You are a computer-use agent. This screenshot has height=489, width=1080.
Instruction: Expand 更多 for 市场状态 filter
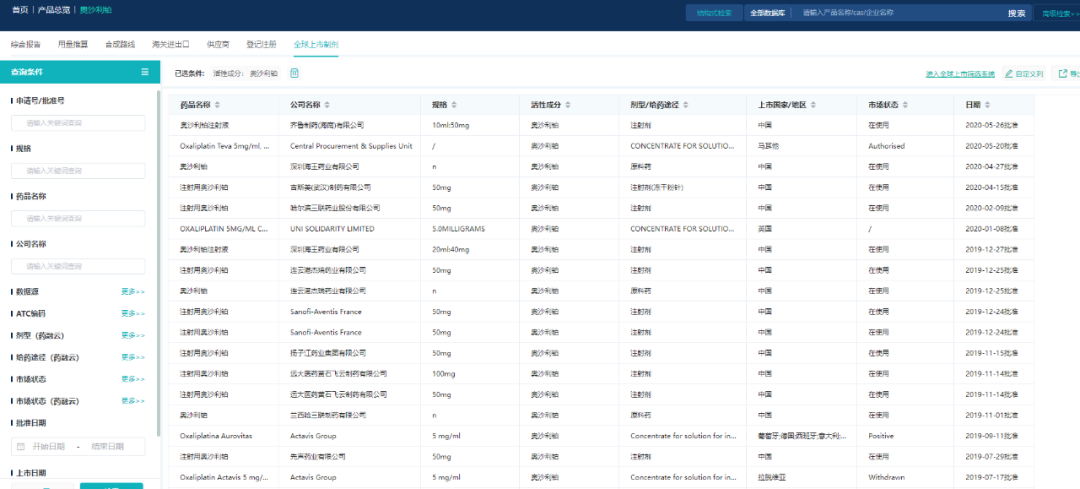click(x=133, y=379)
